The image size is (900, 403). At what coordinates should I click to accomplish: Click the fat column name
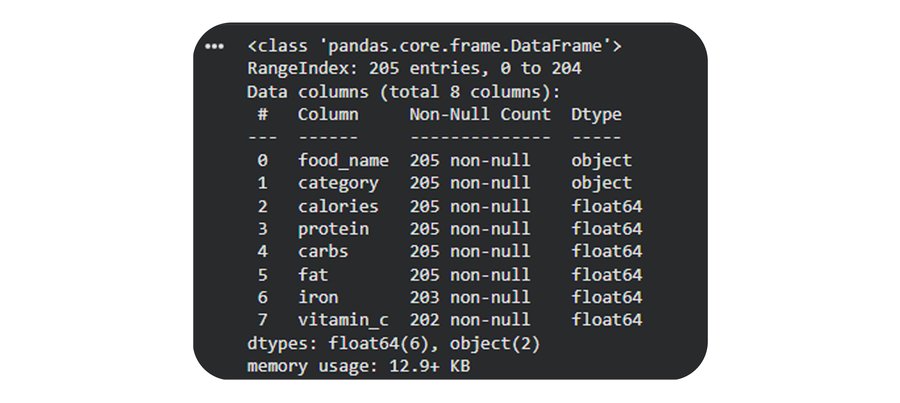tap(313, 275)
